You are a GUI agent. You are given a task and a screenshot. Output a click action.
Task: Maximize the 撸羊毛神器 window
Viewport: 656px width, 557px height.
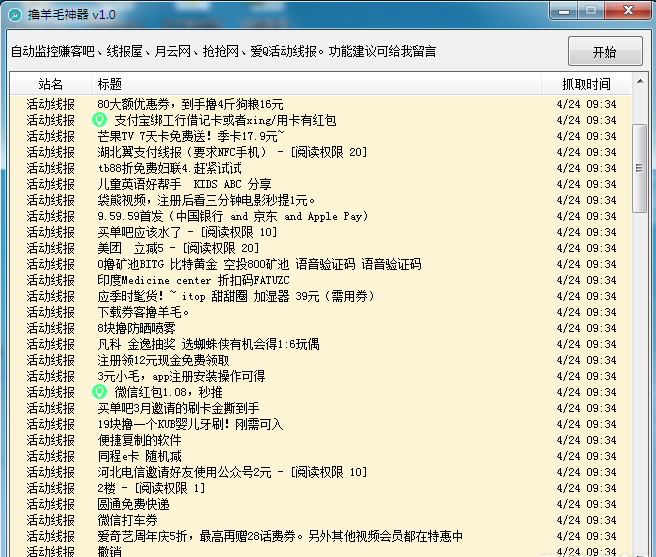pos(591,11)
